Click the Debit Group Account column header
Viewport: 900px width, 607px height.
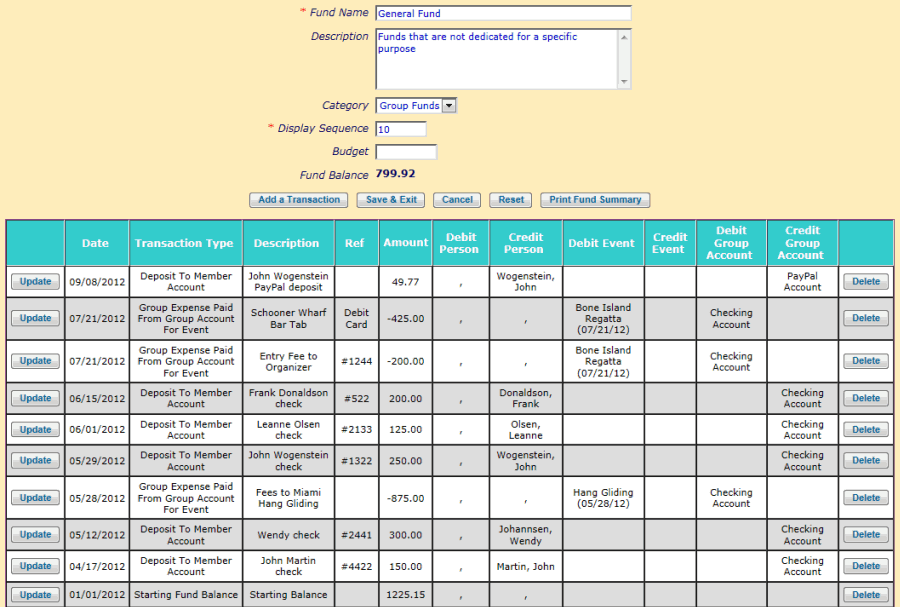pos(731,243)
